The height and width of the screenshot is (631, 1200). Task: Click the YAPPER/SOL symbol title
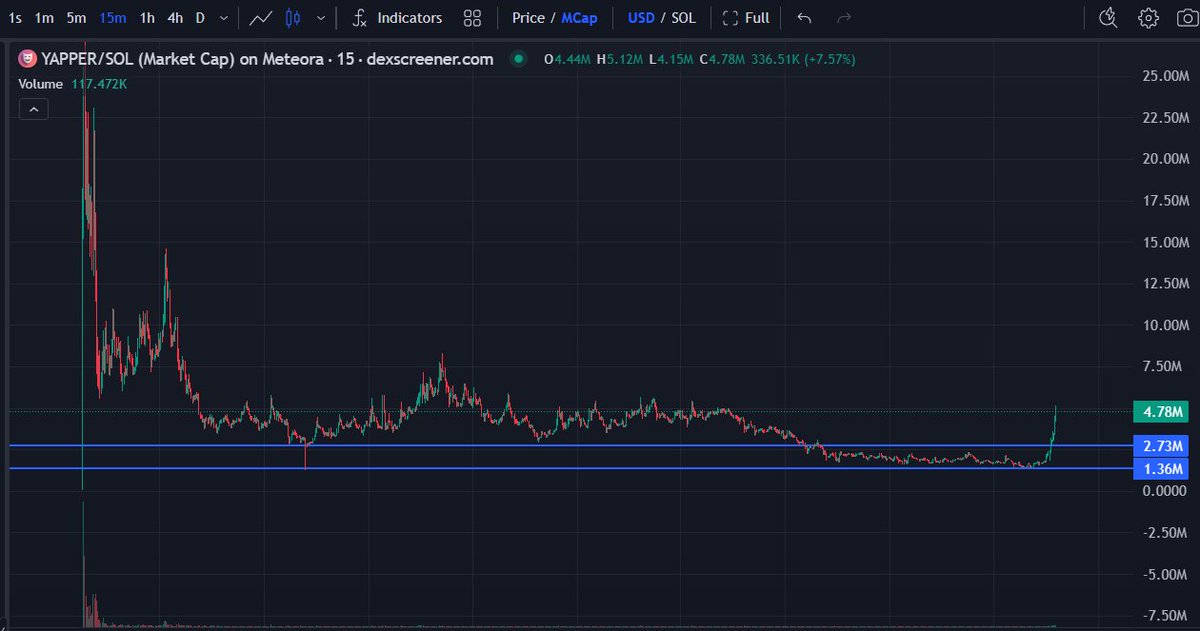coord(267,59)
